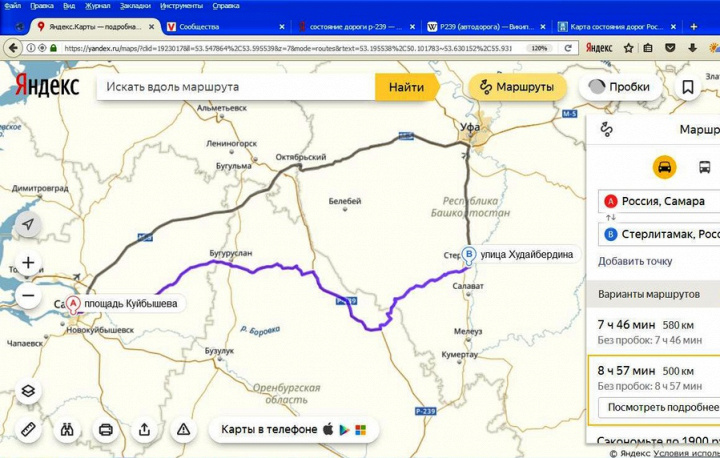This screenshot has width=720, height=458.
Task: Switch to Сообщества tab
Action: pyautogui.click(x=225, y=27)
